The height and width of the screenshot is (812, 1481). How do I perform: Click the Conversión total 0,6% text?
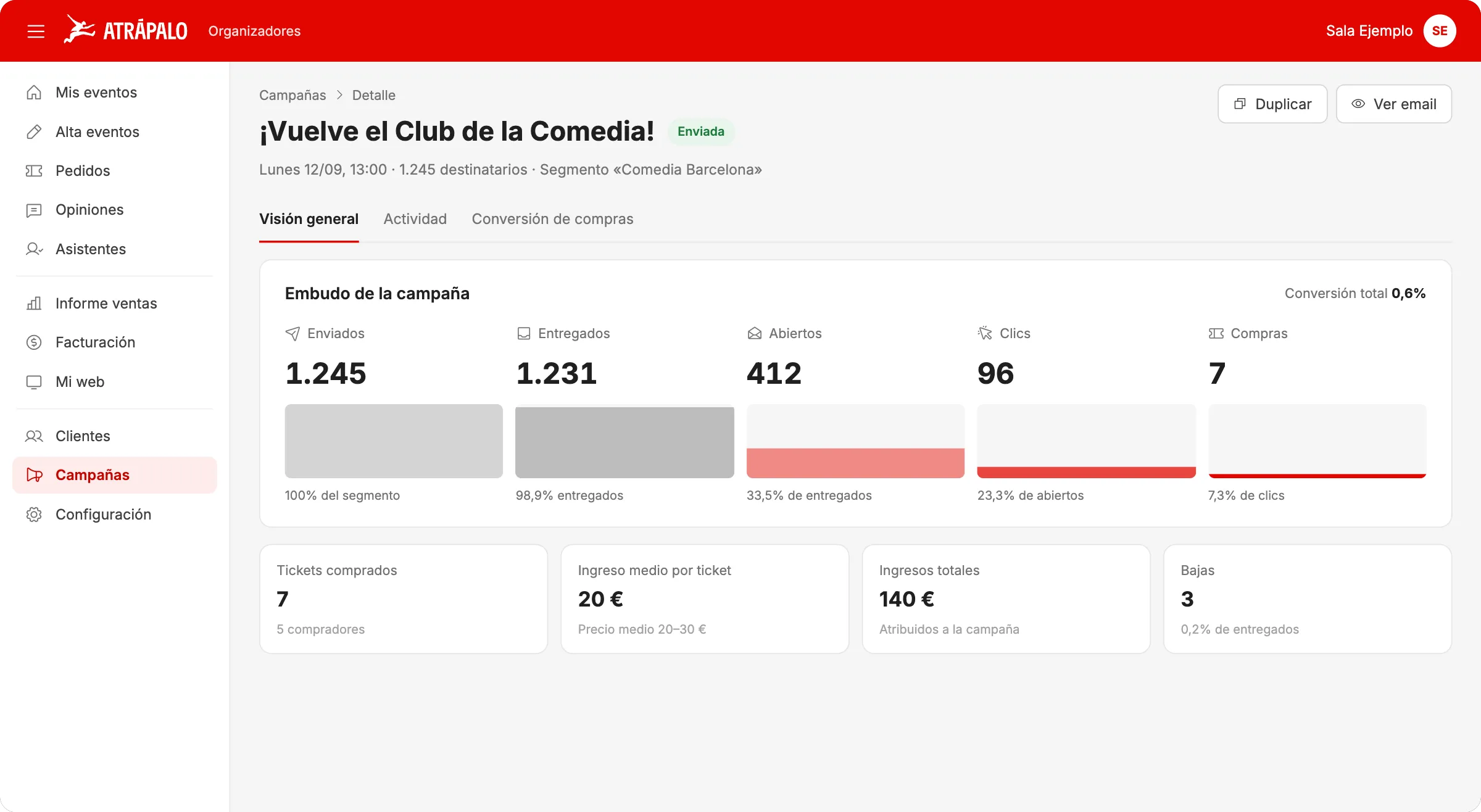(1355, 294)
